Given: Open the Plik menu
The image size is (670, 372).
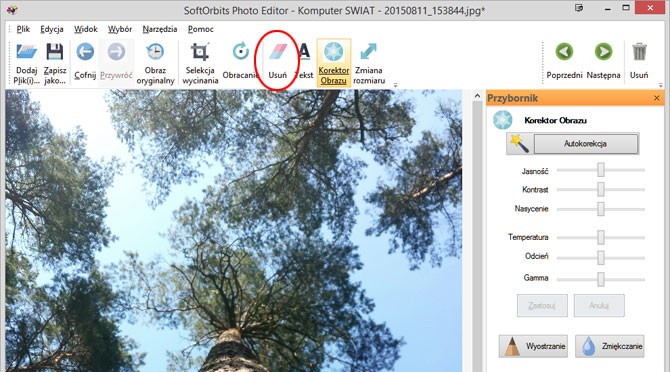Looking at the screenshot, I should point(23,29).
